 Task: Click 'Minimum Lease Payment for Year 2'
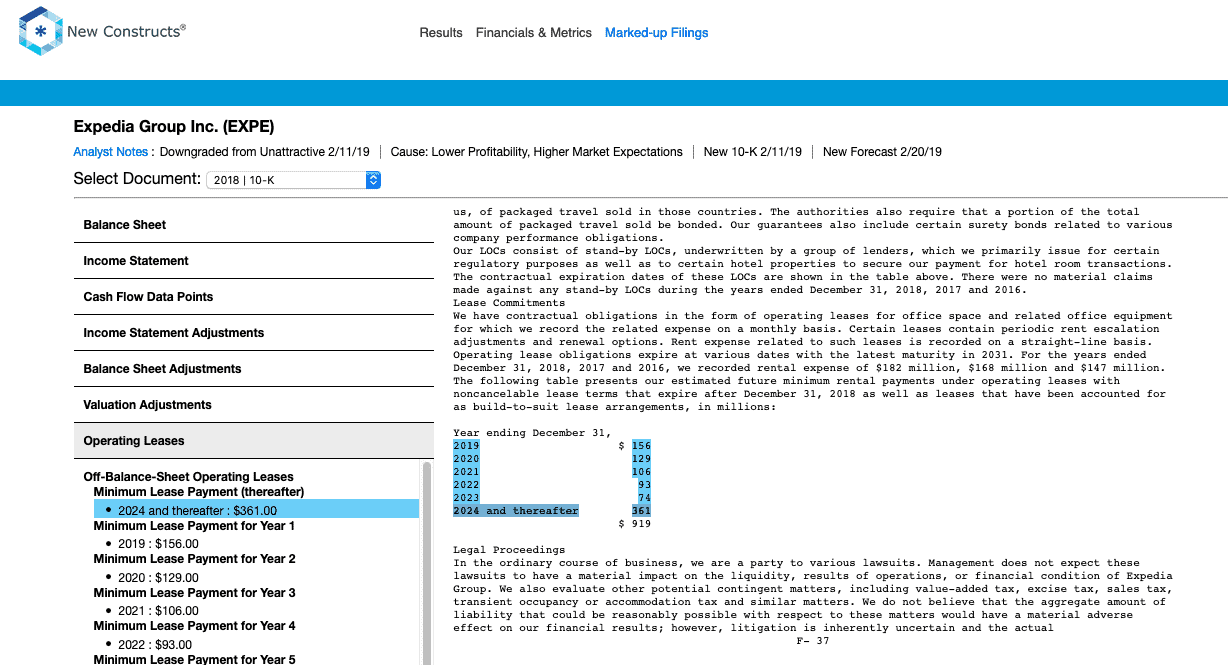[x=194, y=559]
